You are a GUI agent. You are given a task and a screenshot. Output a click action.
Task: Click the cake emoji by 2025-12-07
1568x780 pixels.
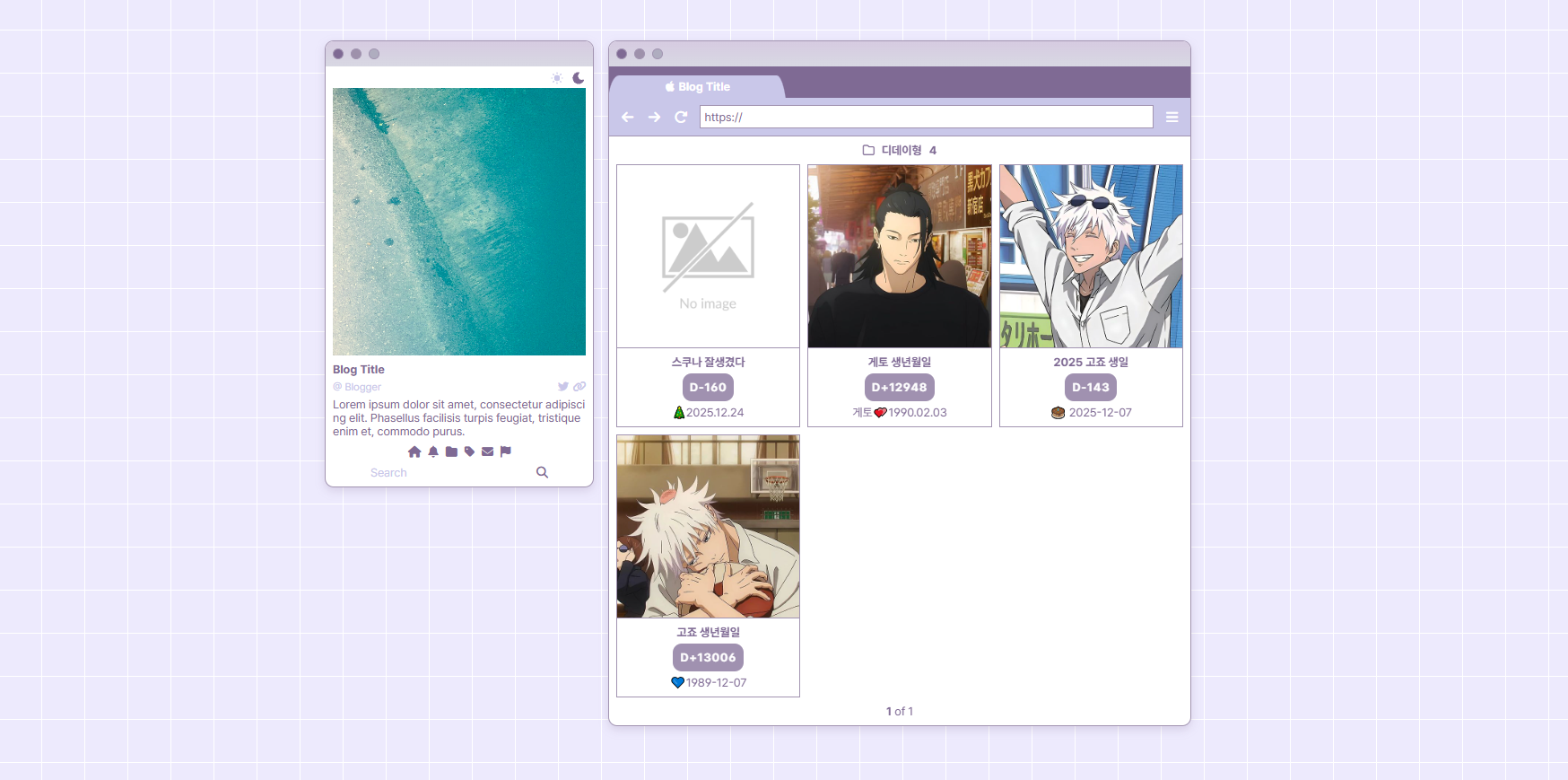pos(1058,413)
